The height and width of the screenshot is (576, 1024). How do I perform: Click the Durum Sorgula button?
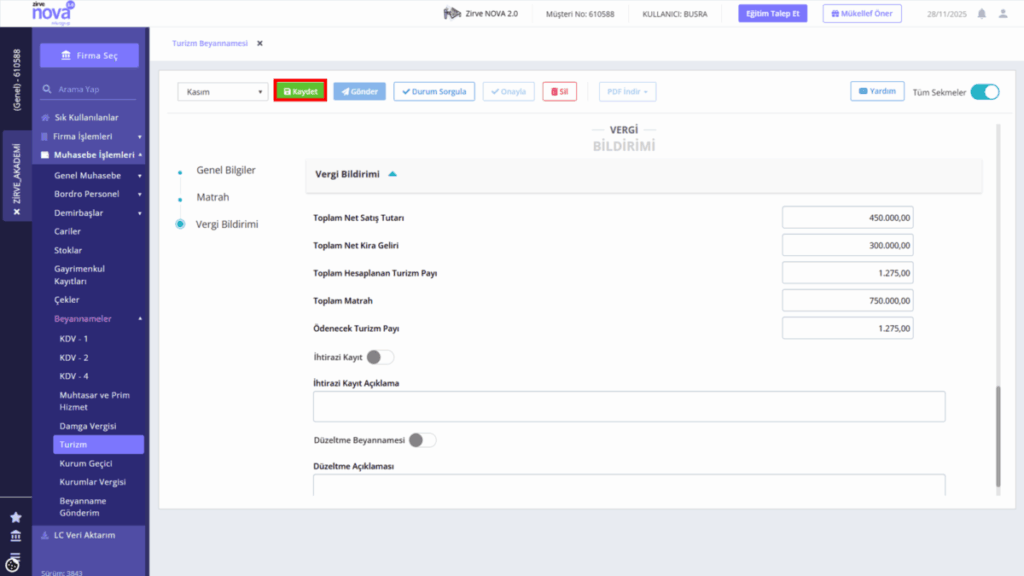pos(434,91)
